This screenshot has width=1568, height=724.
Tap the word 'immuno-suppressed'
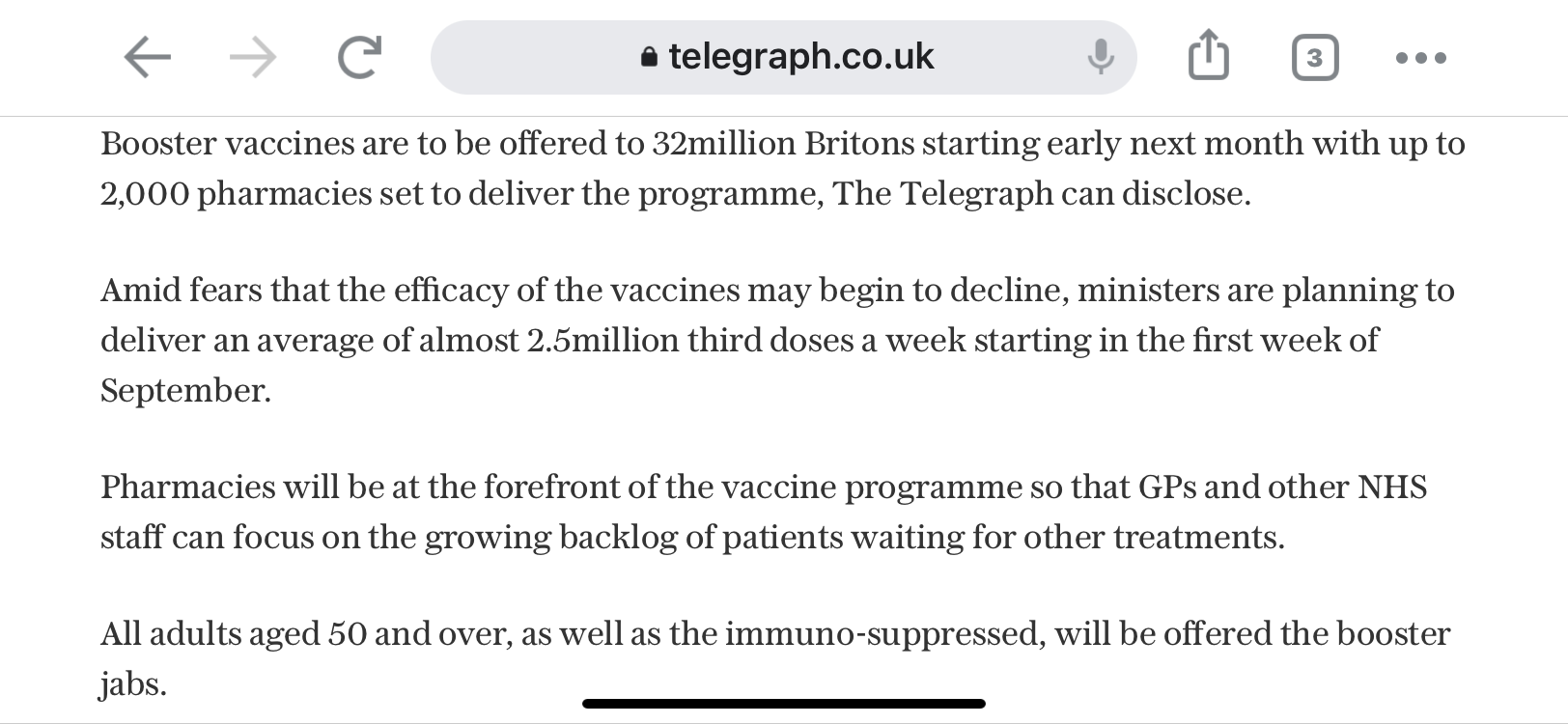884,633
